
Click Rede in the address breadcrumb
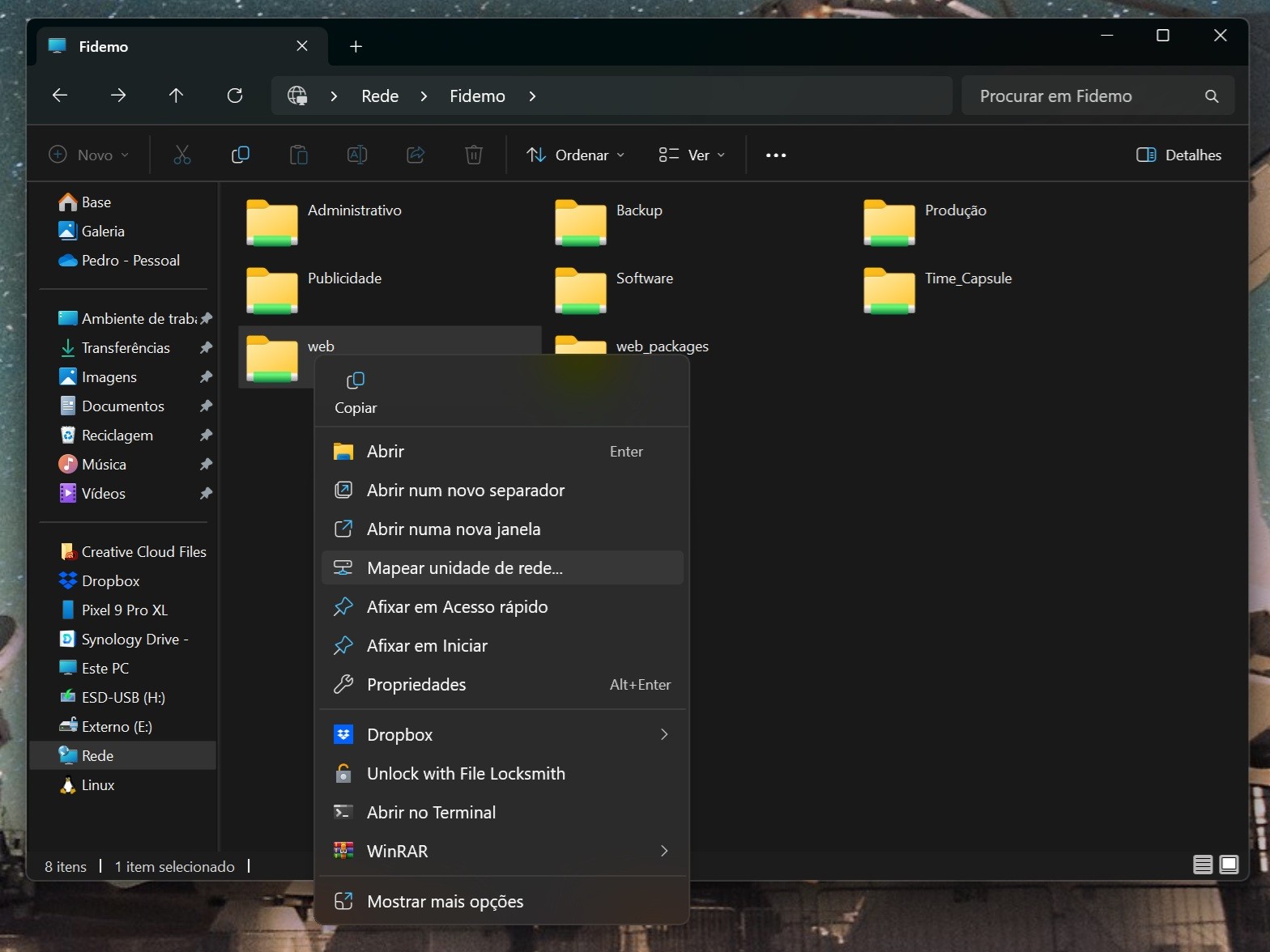pos(380,96)
